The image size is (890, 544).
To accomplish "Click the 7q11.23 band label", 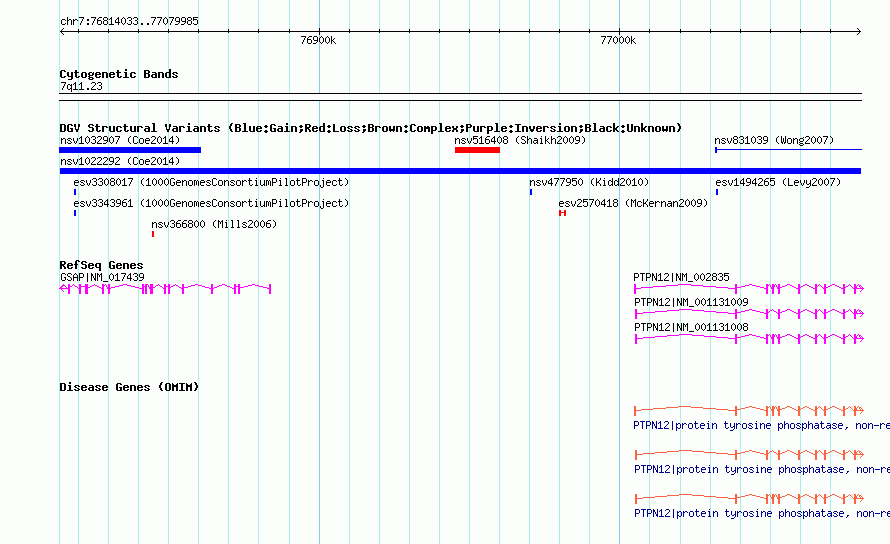I will [x=81, y=86].
